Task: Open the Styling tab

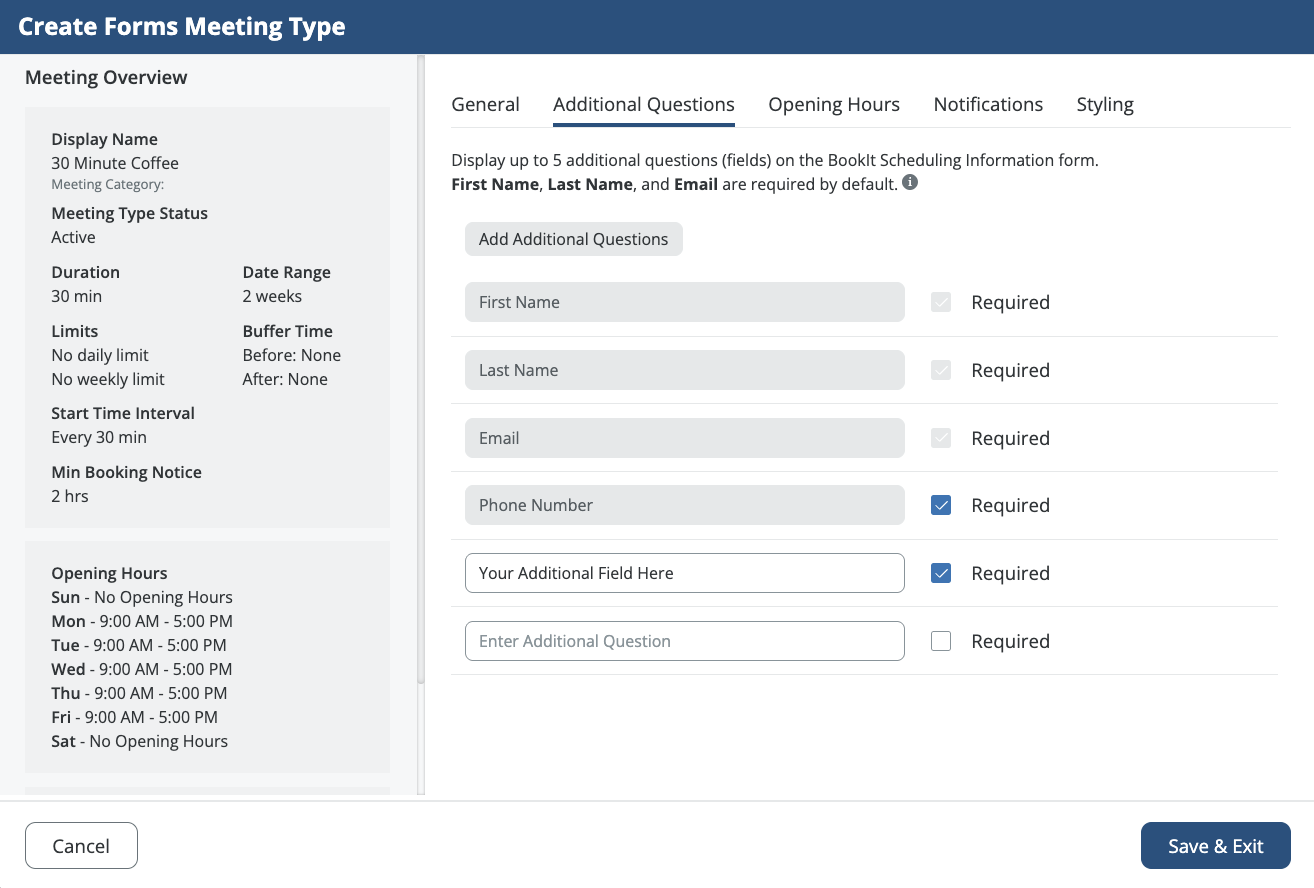Action: point(1105,105)
